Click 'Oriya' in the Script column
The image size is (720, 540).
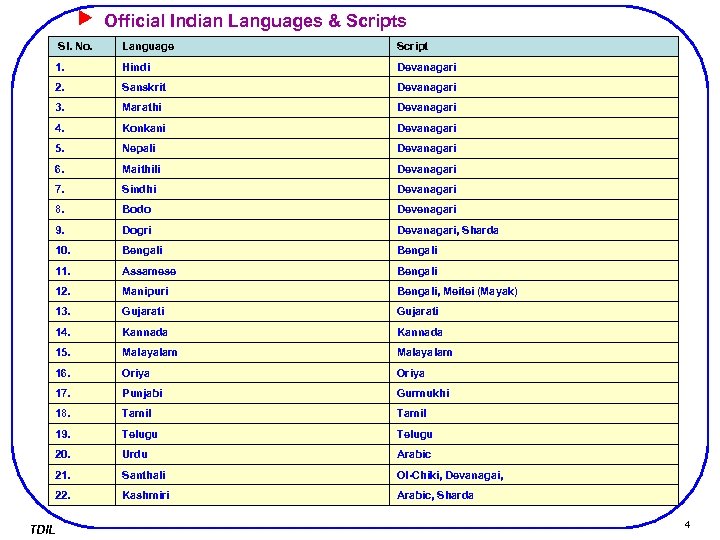[x=534, y=373]
